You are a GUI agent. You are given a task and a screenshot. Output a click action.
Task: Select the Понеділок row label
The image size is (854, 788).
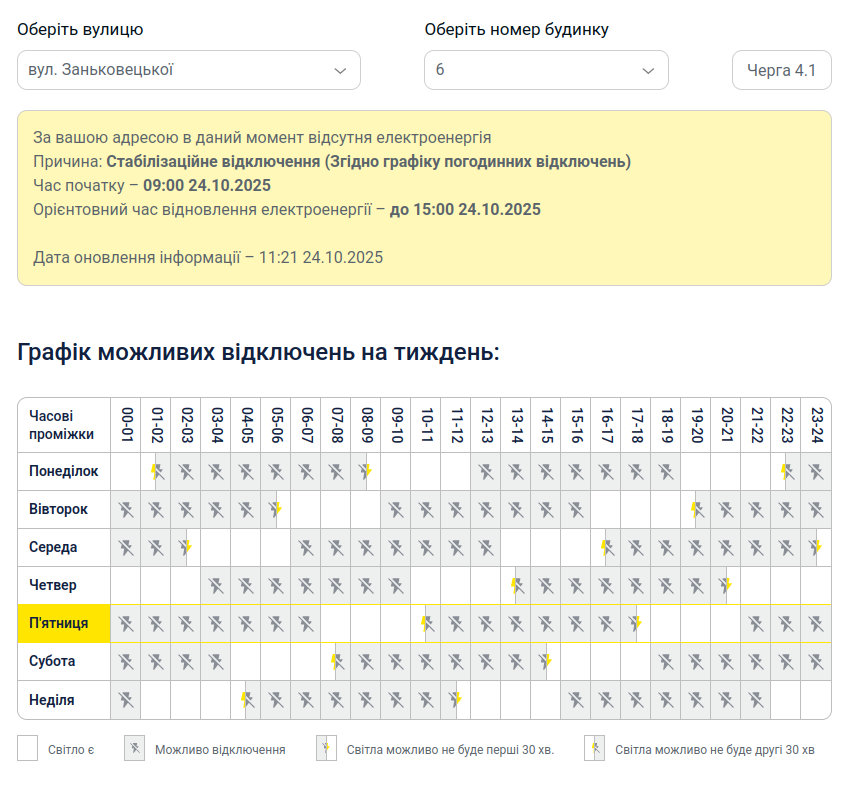(64, 471)
